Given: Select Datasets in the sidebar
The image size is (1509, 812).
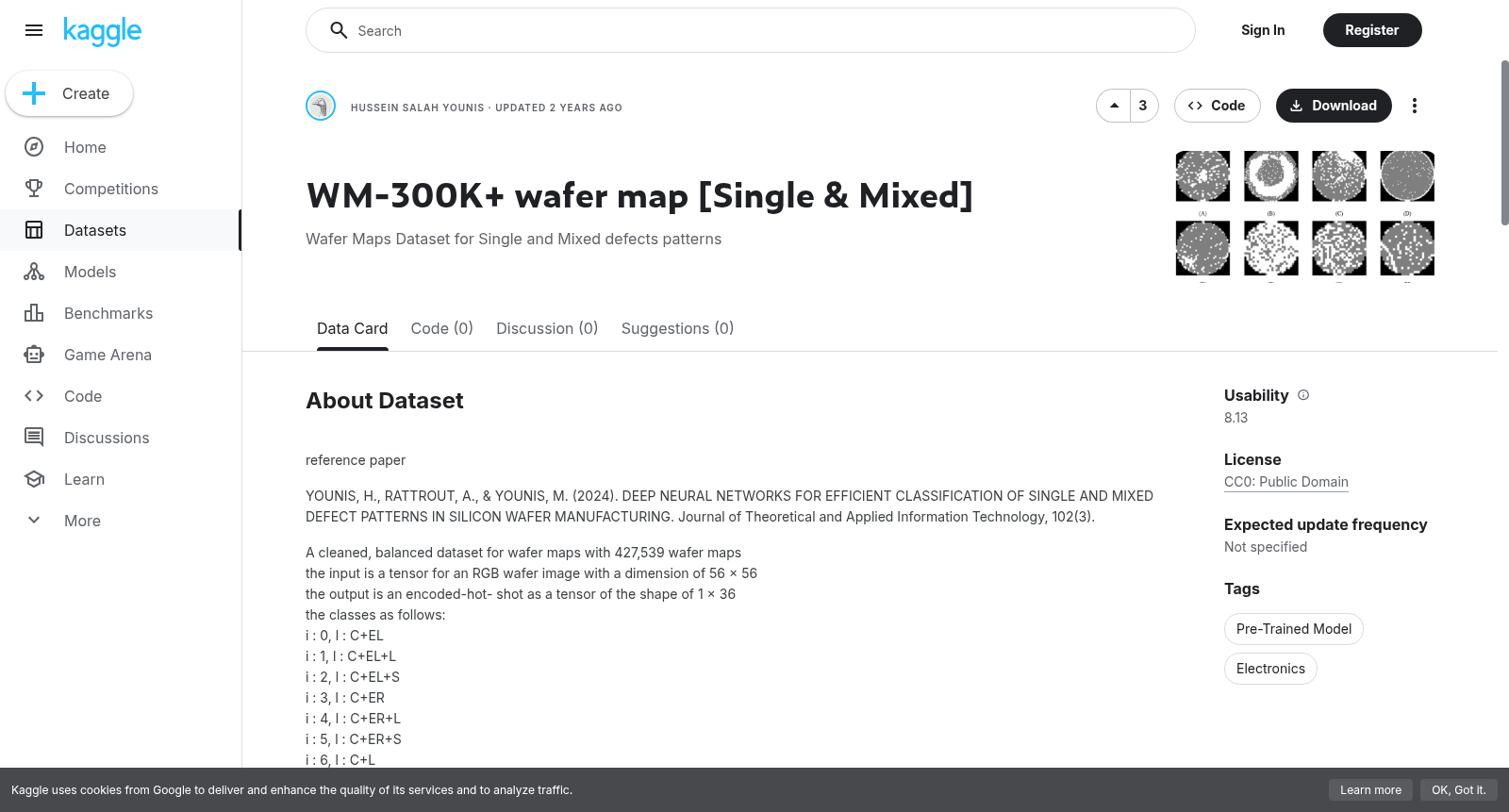Looking at the screenshot, I should (121, 230).
